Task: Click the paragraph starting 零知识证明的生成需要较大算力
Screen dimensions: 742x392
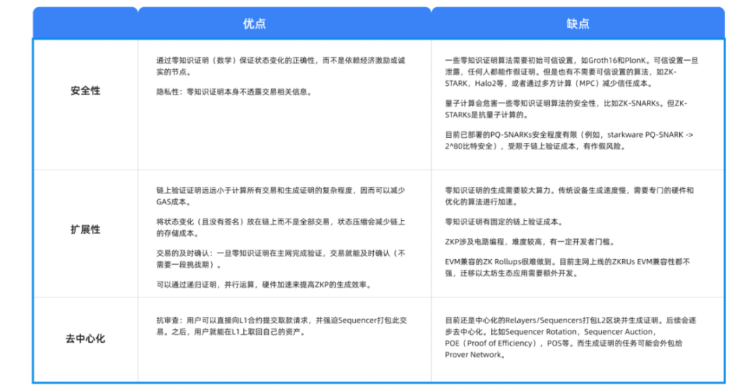Action: pyautogui.click(x=569, y=196)
